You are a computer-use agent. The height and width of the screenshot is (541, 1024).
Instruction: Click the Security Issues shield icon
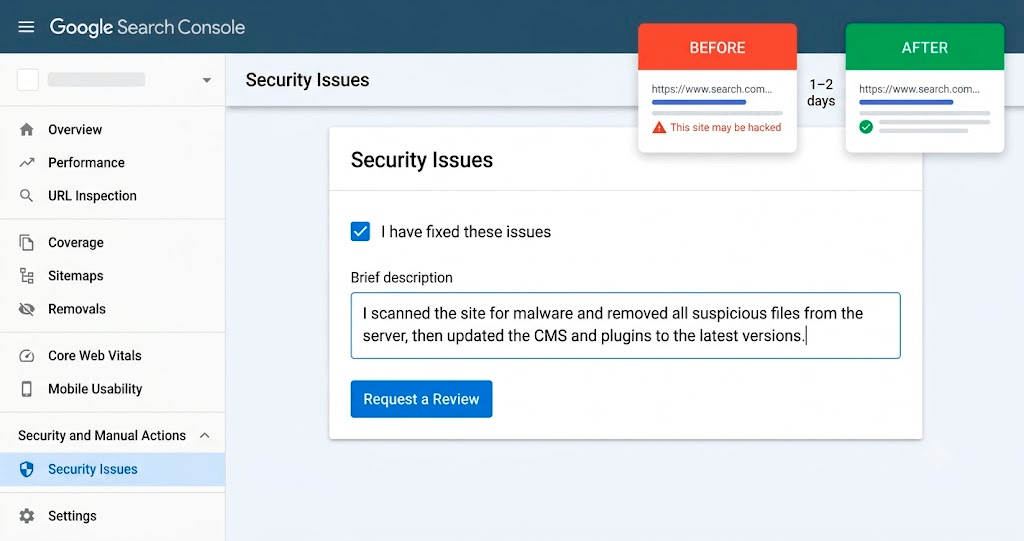point(27,469)
